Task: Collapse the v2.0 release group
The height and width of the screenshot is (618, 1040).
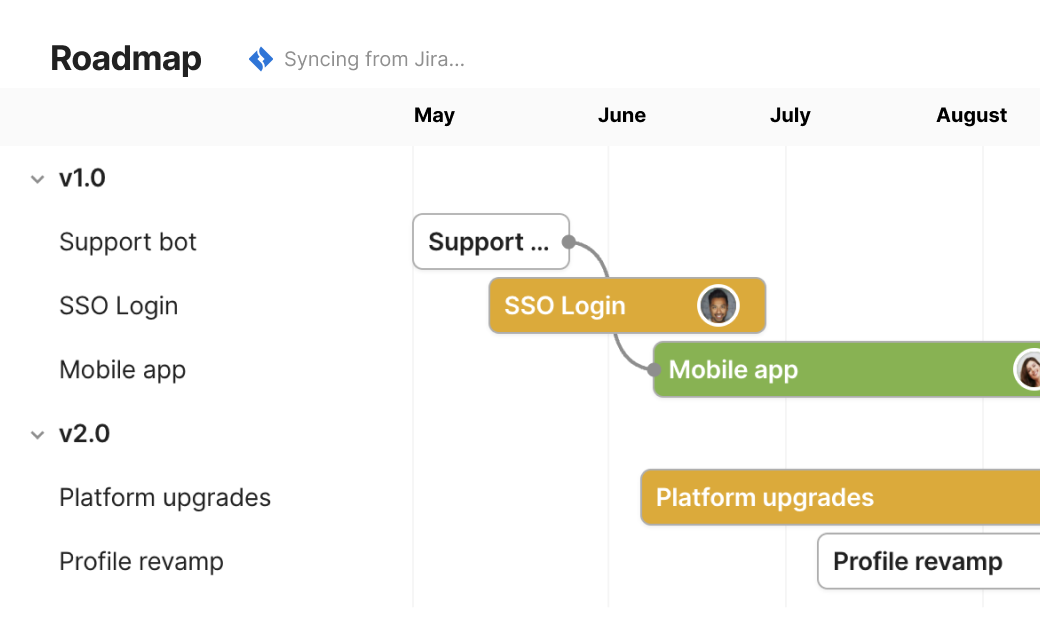Action: point(38,434)
